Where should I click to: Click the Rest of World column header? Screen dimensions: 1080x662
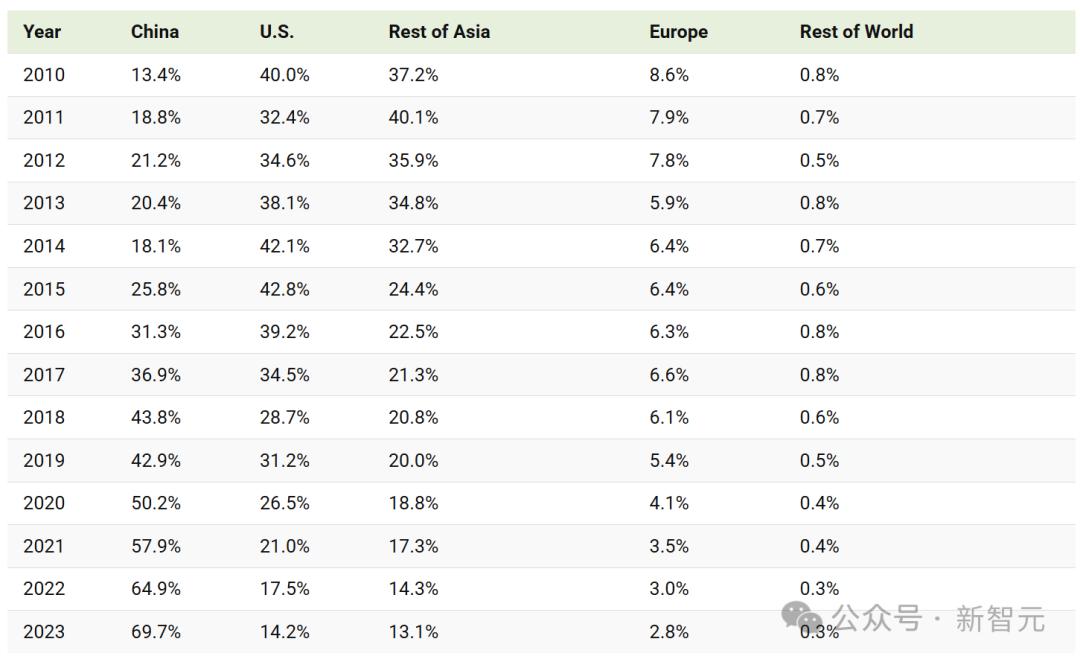click(856, 32)
